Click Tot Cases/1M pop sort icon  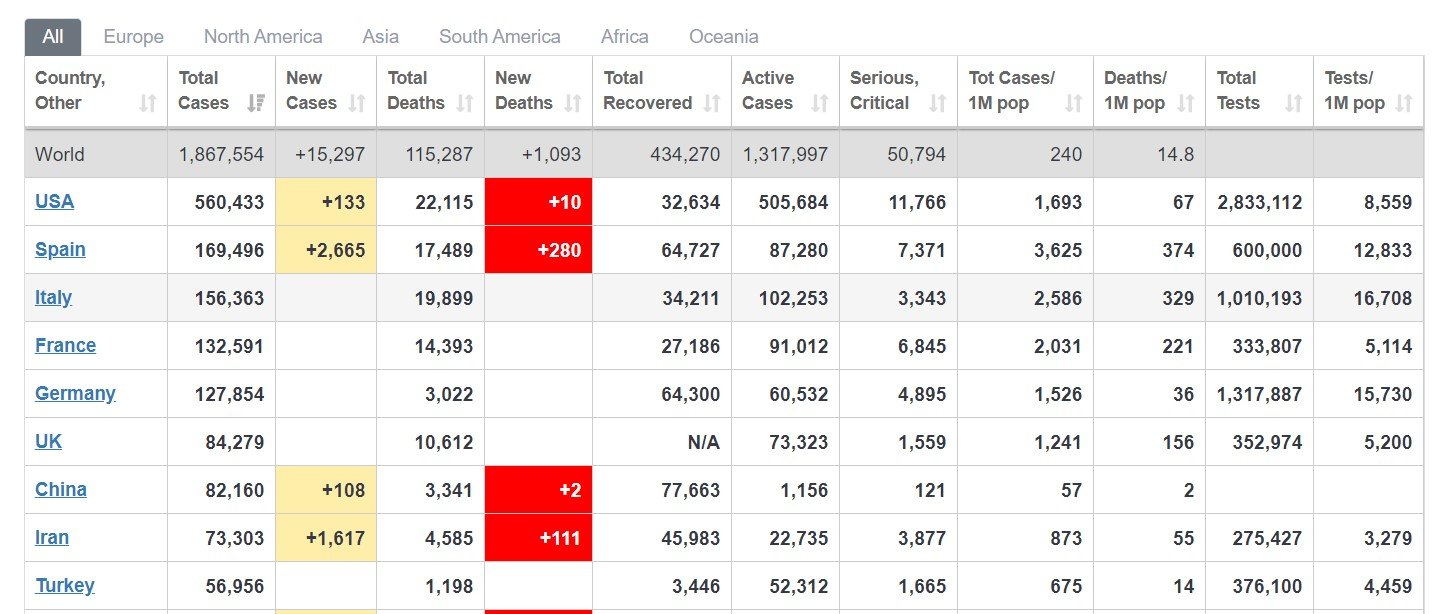[x=1074, y=103]
